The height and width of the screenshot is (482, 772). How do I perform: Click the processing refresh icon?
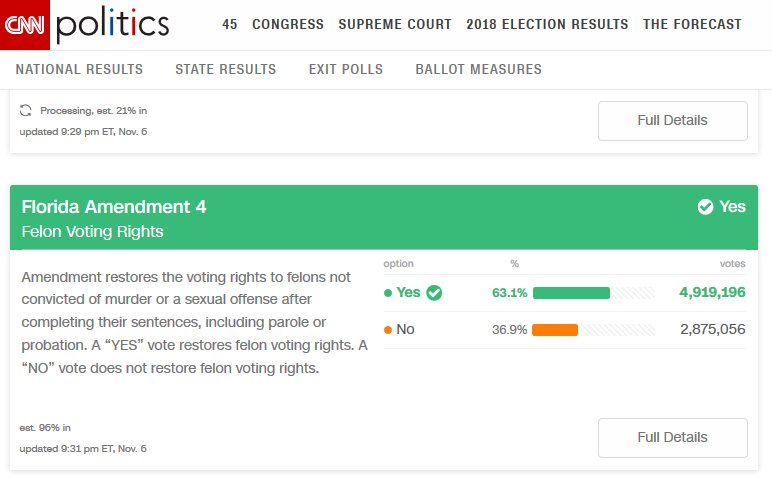click(26, 110)
